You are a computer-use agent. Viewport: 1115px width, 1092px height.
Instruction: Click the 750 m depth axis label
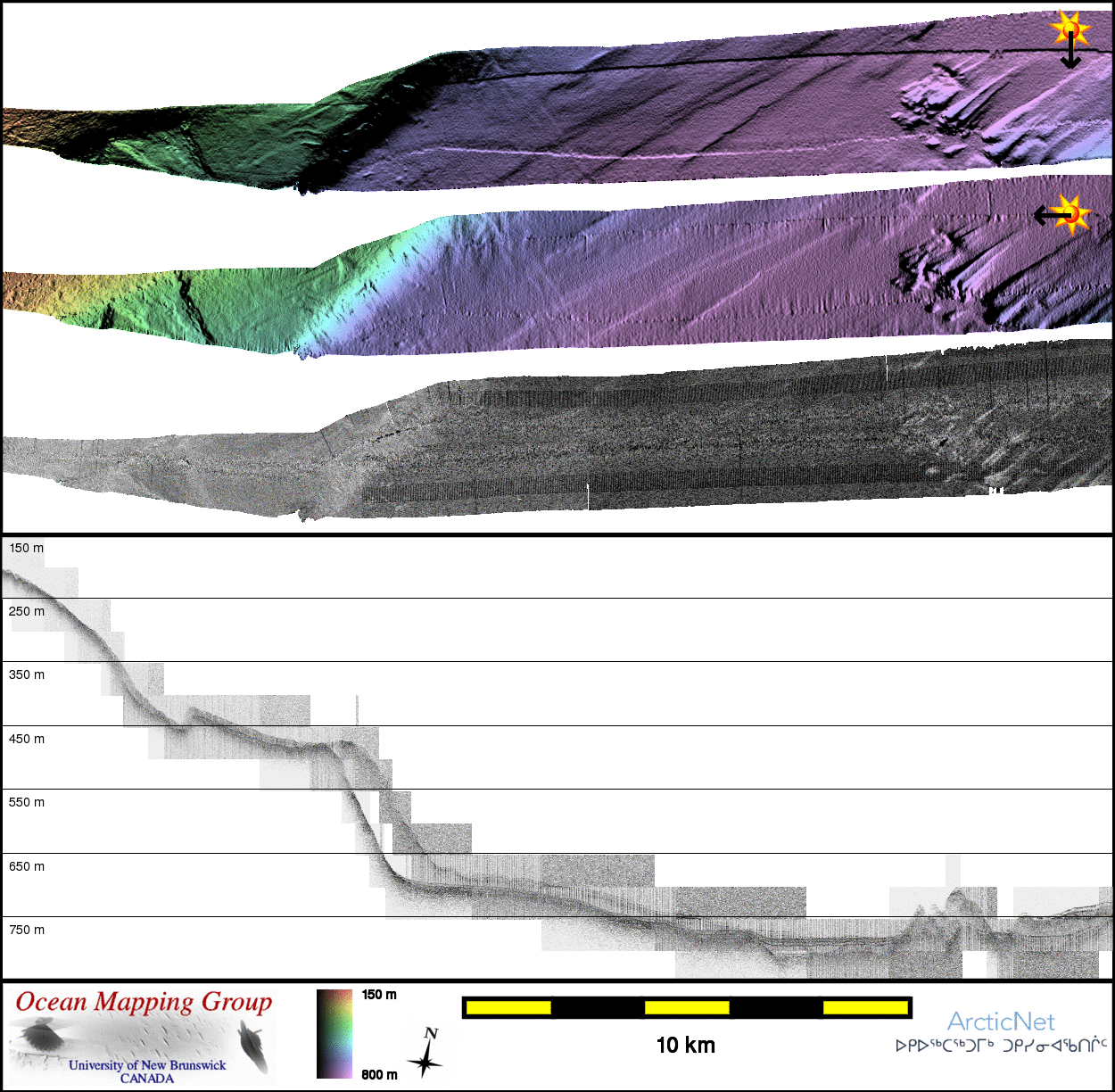tap(27, 930)
